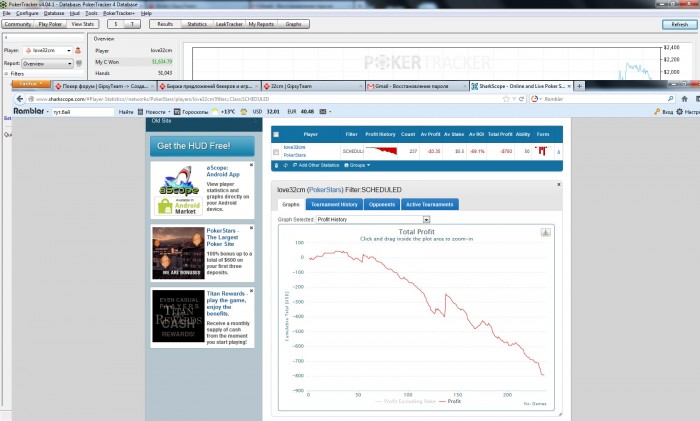Image resolution: width=700 pixels, height=421 pixels.
Task: Open the Tools menu in PokerTracker
Action: coord(91,13)
